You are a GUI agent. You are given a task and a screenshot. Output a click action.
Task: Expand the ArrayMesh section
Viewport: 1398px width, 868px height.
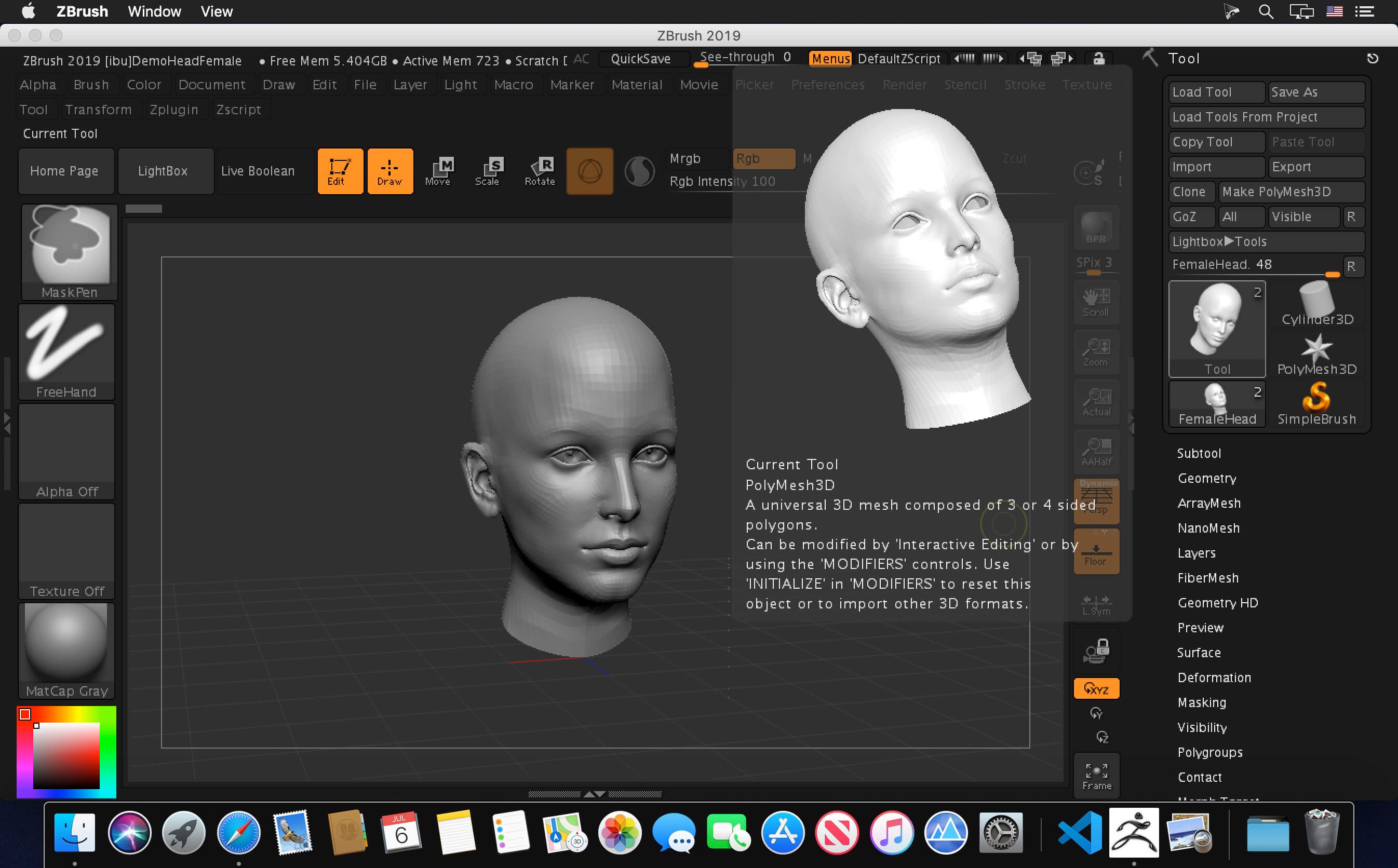click(x=1209, y=503)
